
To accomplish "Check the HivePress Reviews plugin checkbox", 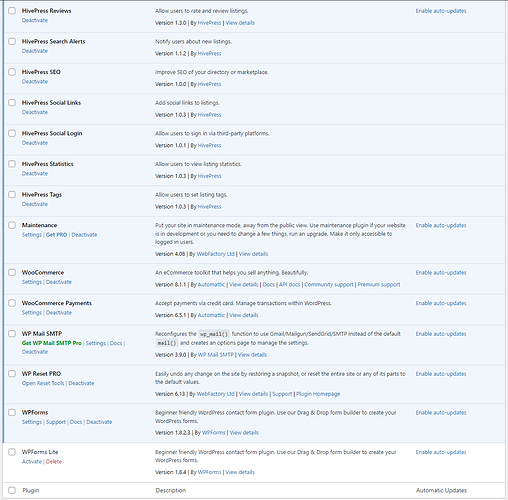I will click(x=12, y=11).
